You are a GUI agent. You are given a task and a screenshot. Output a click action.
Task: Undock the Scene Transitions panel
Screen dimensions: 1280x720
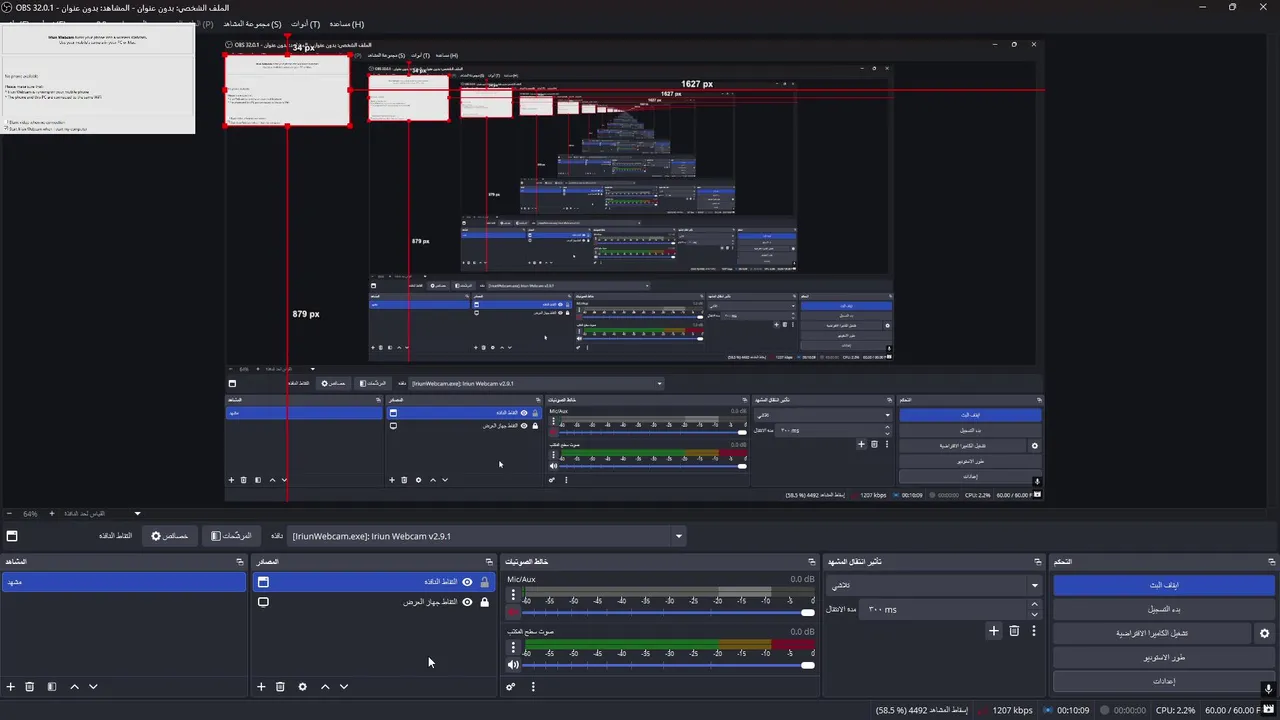[x=1038, y=562]
